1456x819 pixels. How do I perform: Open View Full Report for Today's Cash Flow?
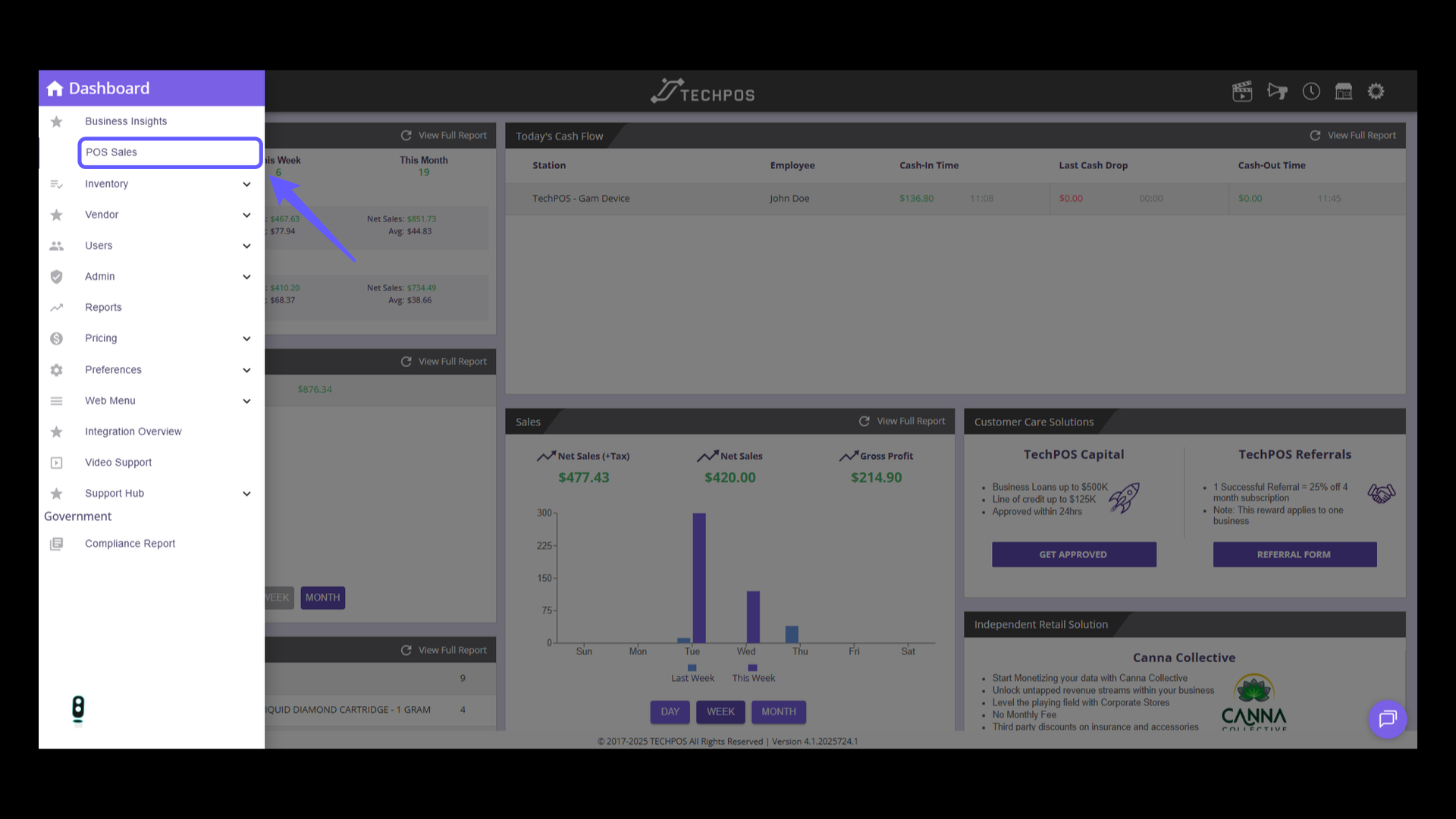click(1361, 136)
